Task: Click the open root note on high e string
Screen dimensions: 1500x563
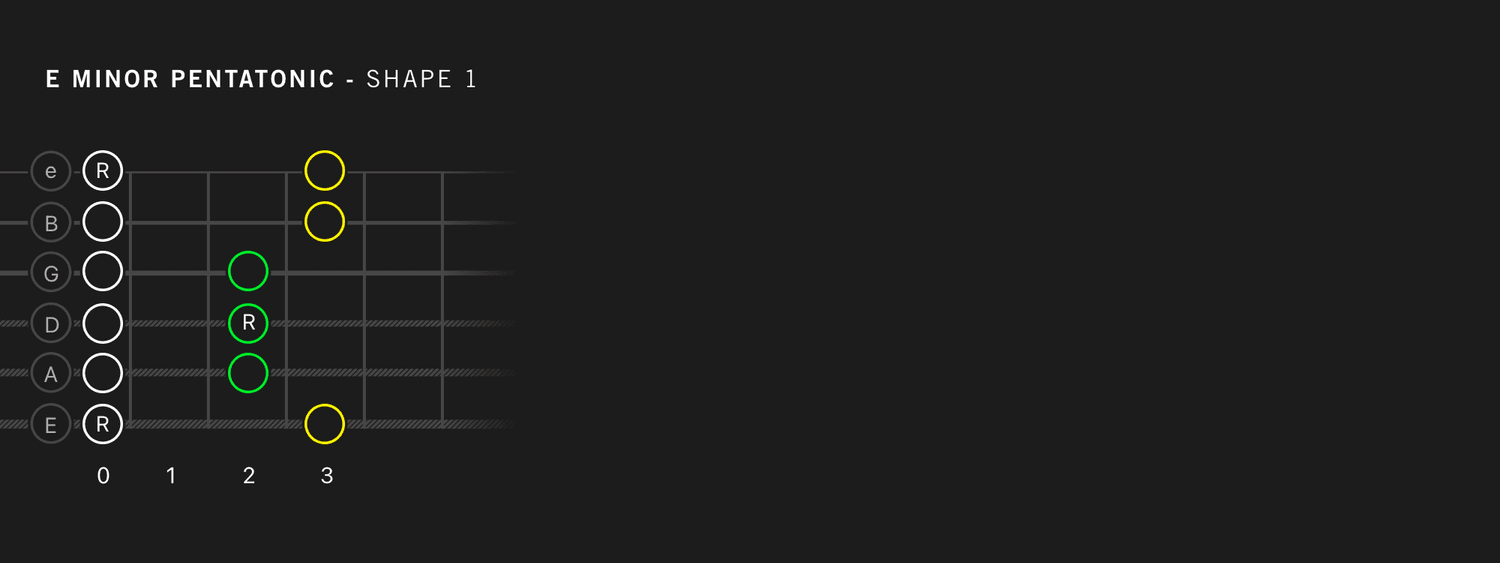Action: coord(102,171)
